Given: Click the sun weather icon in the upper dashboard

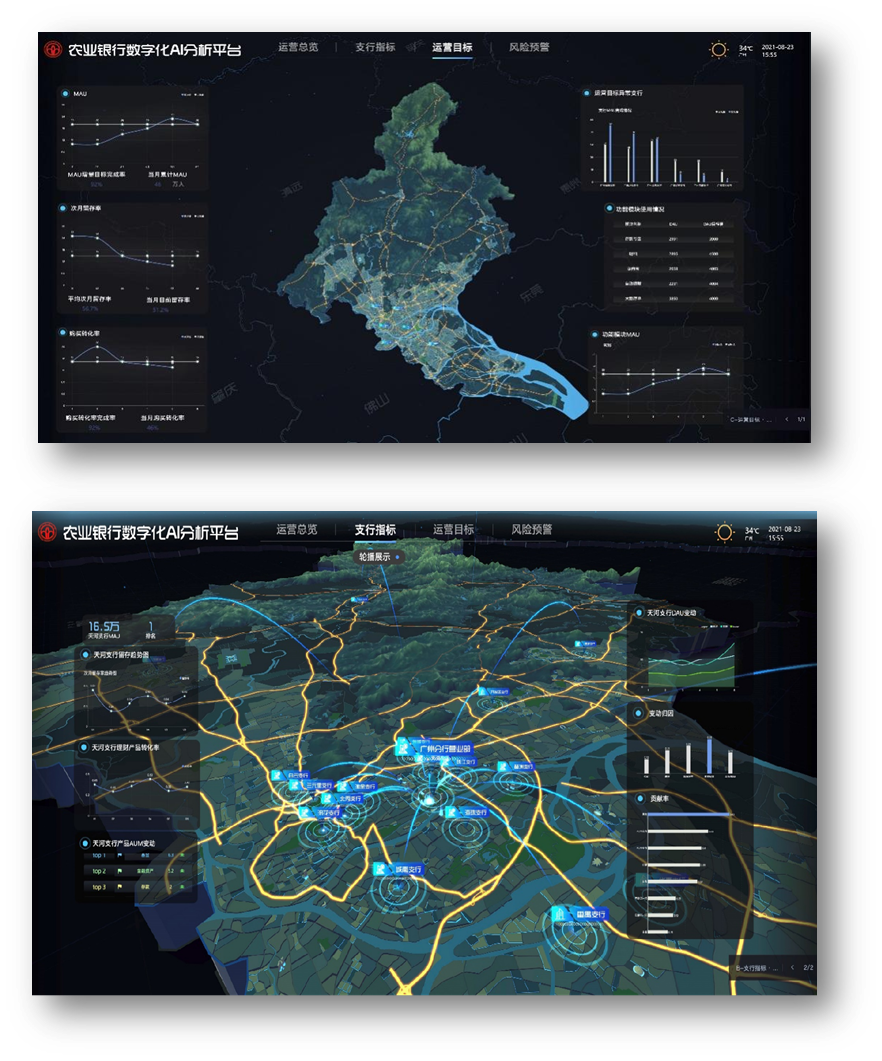Looking at the screenshot, I should pos(718,50).
